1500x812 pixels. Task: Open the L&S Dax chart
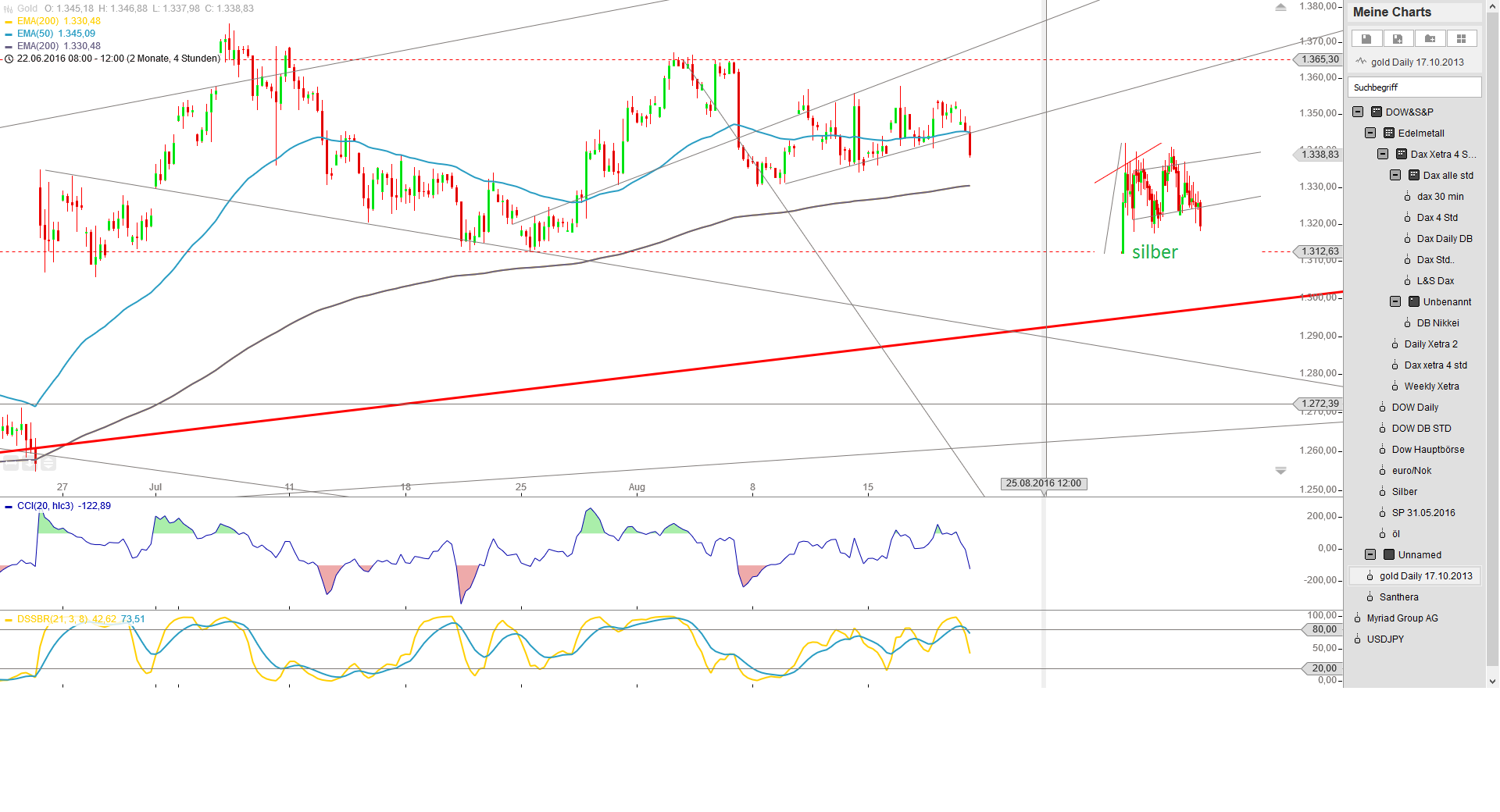pos(1436,281)
